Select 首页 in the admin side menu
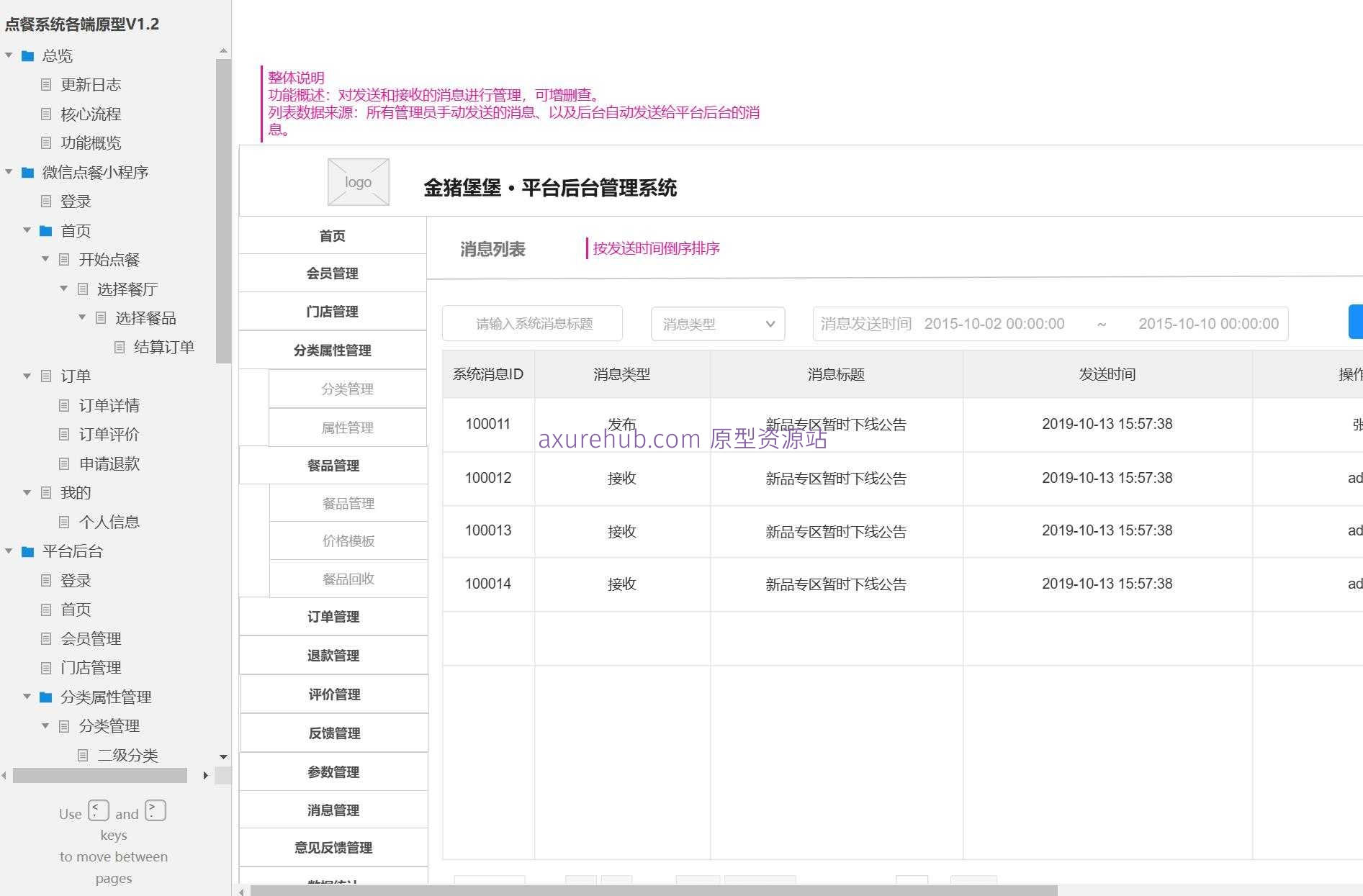The image size is (1363, 896). [x=333, y=235]
